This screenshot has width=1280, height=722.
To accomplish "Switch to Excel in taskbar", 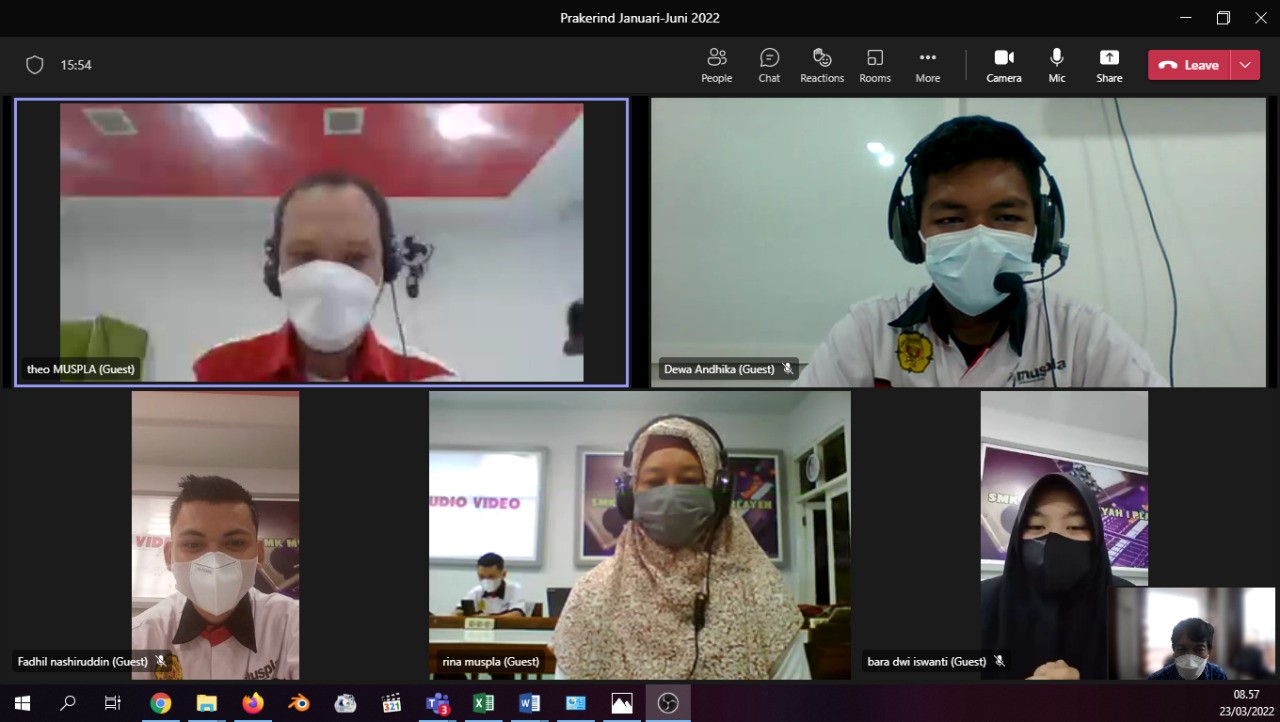I will pyautogui.click(x=483, y=703).
